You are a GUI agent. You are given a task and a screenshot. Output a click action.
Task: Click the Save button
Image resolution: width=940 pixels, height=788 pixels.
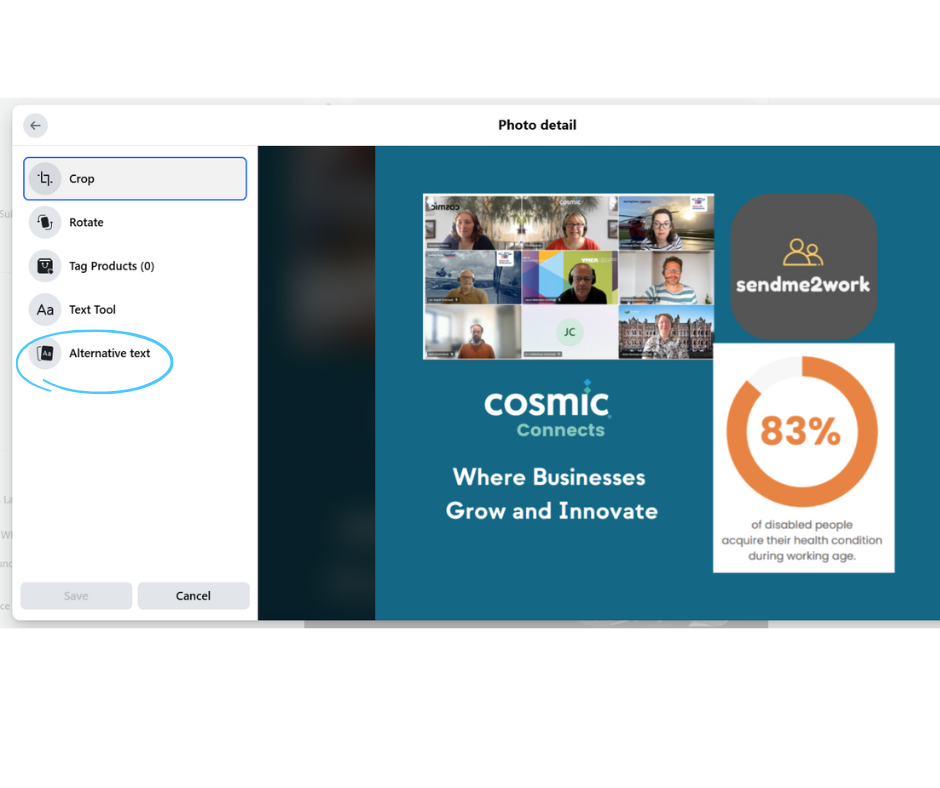click(76, 595)
